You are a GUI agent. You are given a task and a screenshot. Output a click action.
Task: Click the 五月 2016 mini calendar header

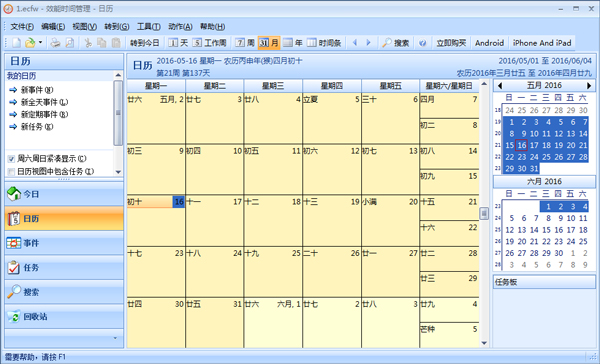pyautogui.click(x=544, y=85)
